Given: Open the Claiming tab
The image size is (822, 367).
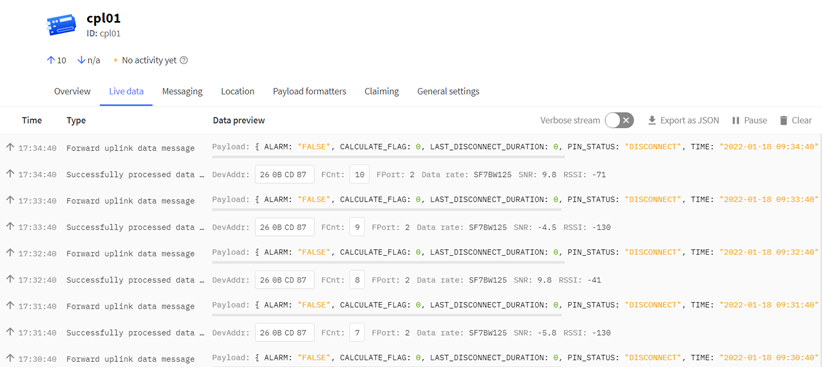Looking at the screenshot, I should point(382,91).
